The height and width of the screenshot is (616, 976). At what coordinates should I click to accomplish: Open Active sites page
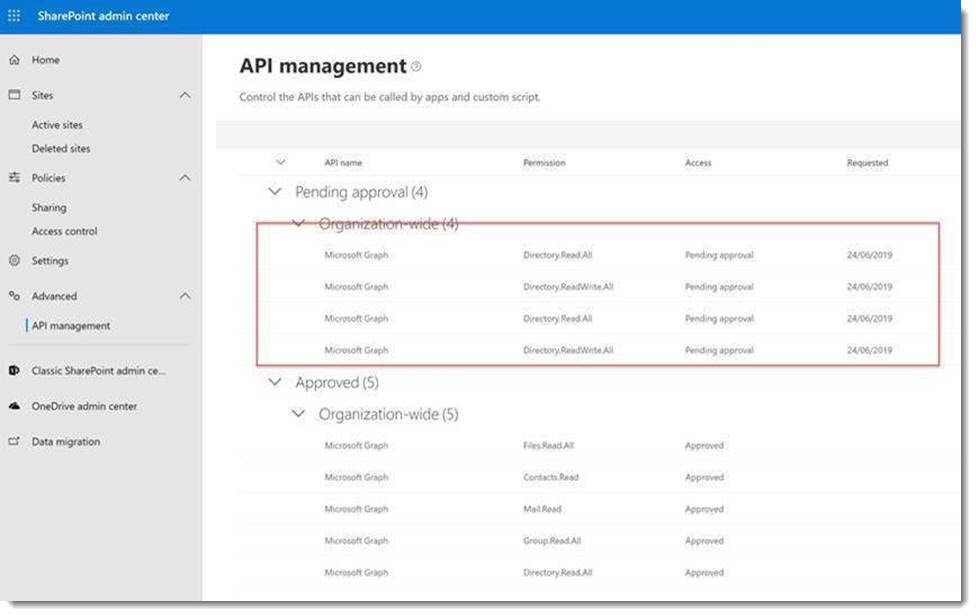[x=57, y=124]
